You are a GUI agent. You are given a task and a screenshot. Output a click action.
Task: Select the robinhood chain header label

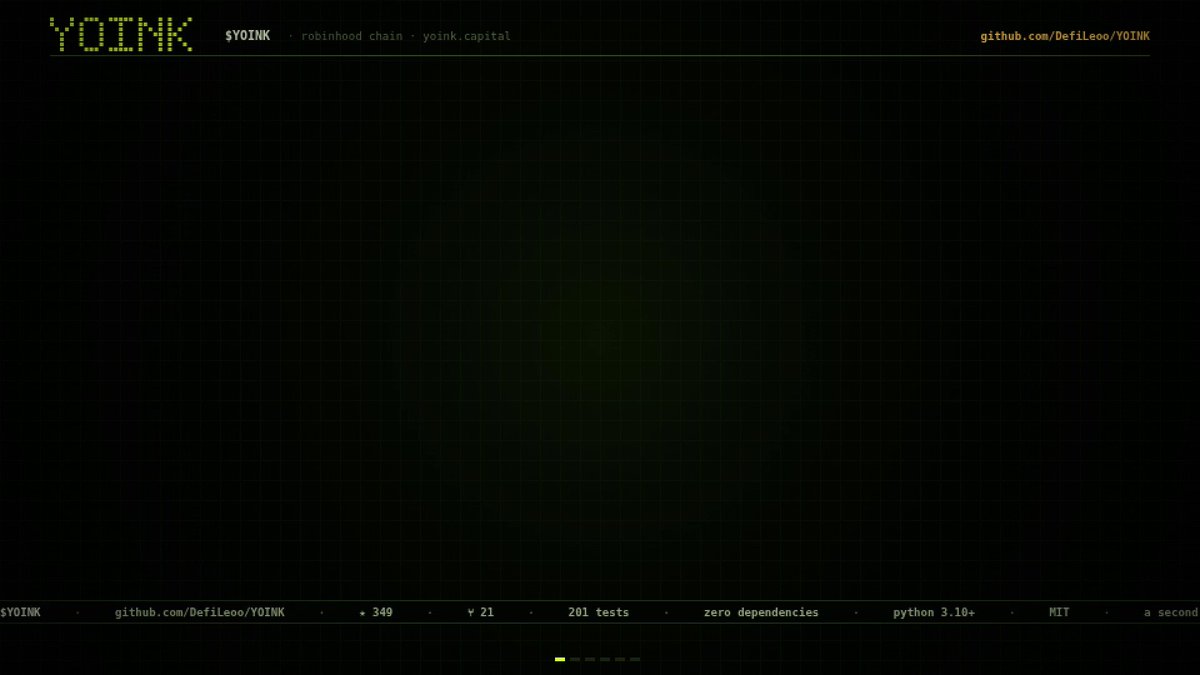point(352,36)
